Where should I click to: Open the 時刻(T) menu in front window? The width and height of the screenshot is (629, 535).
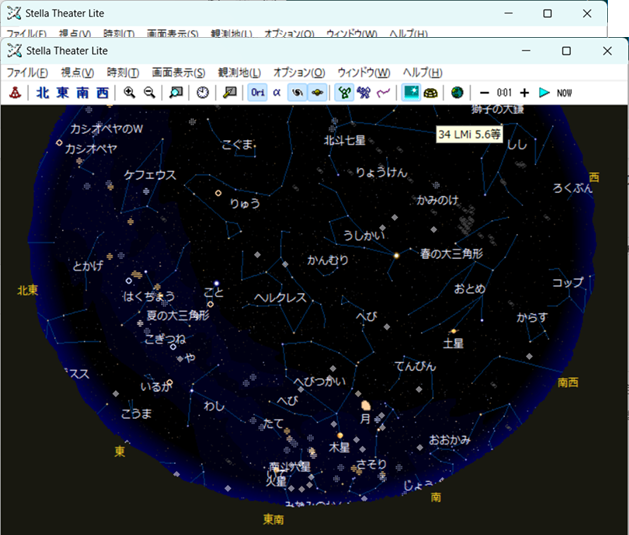coord(123,73)
